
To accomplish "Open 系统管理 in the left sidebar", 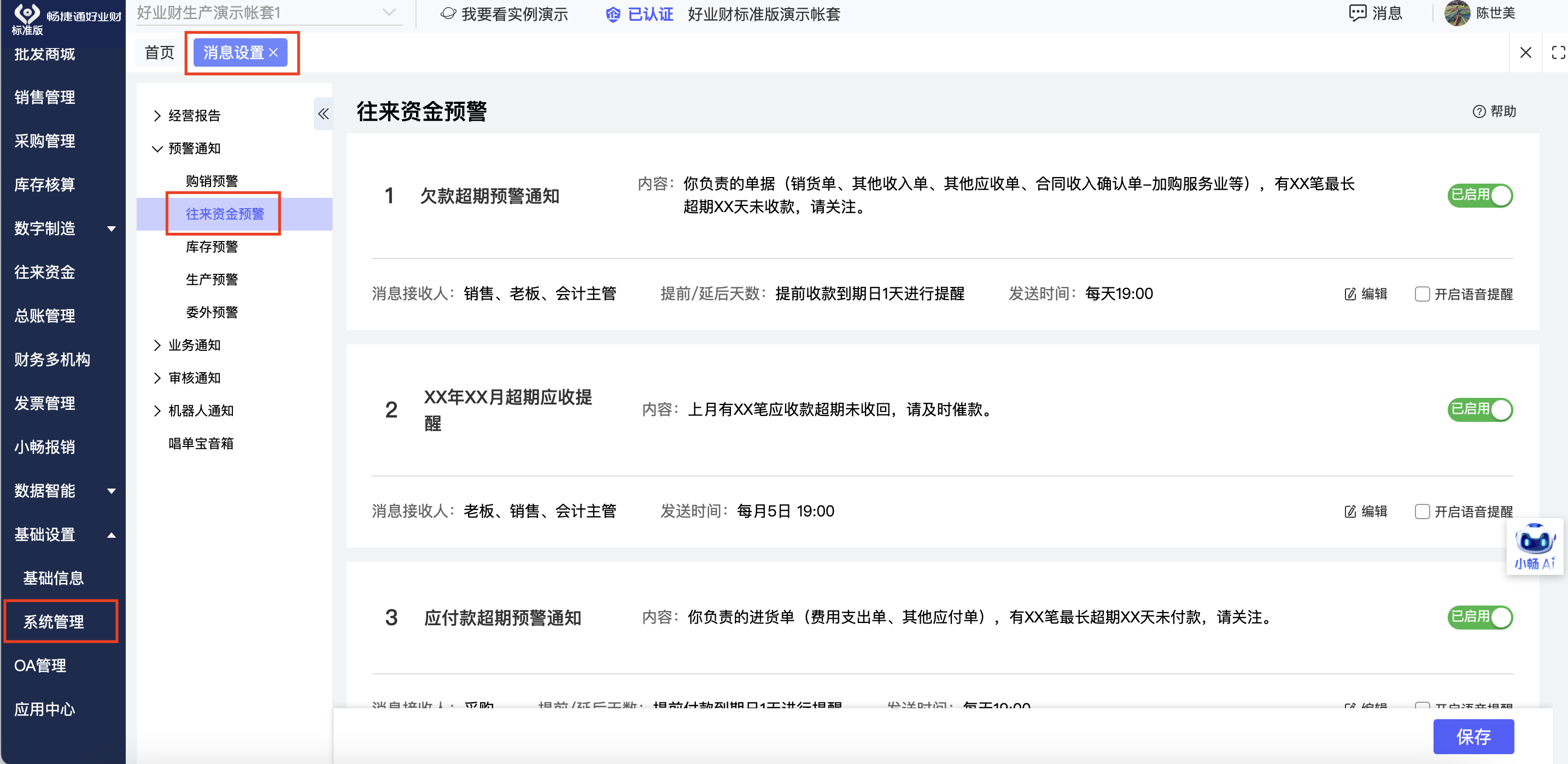I will (54, 621).
